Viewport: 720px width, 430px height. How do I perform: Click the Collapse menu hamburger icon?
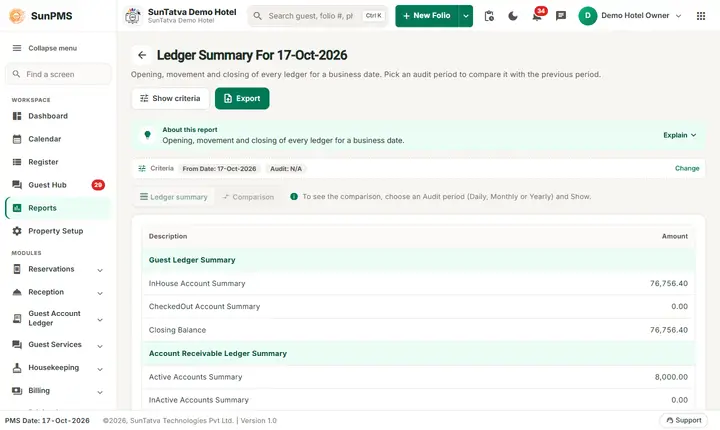click(17, 48)
